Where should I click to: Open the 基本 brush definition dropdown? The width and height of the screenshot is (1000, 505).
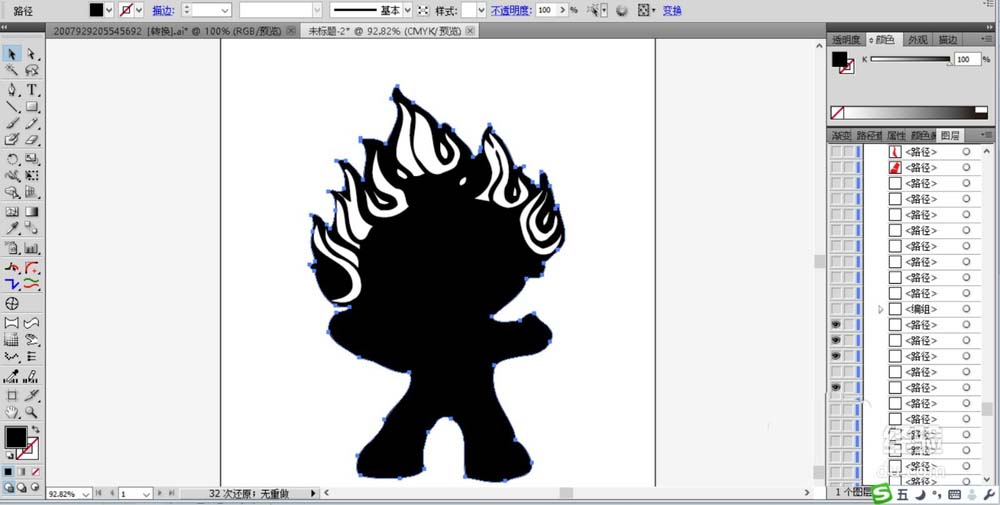pyautogui.click(x=408, y=10)
